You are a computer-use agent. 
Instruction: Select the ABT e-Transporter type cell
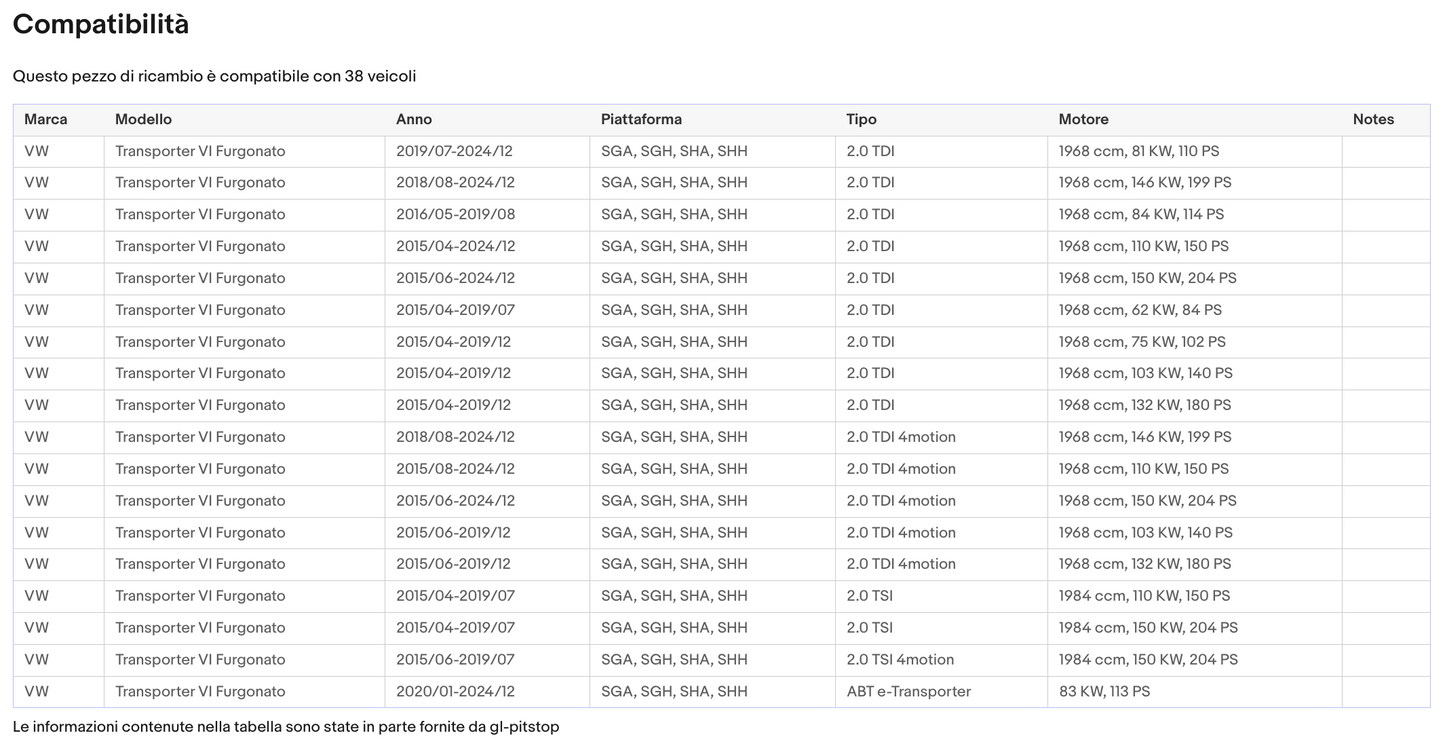point(908,691)
